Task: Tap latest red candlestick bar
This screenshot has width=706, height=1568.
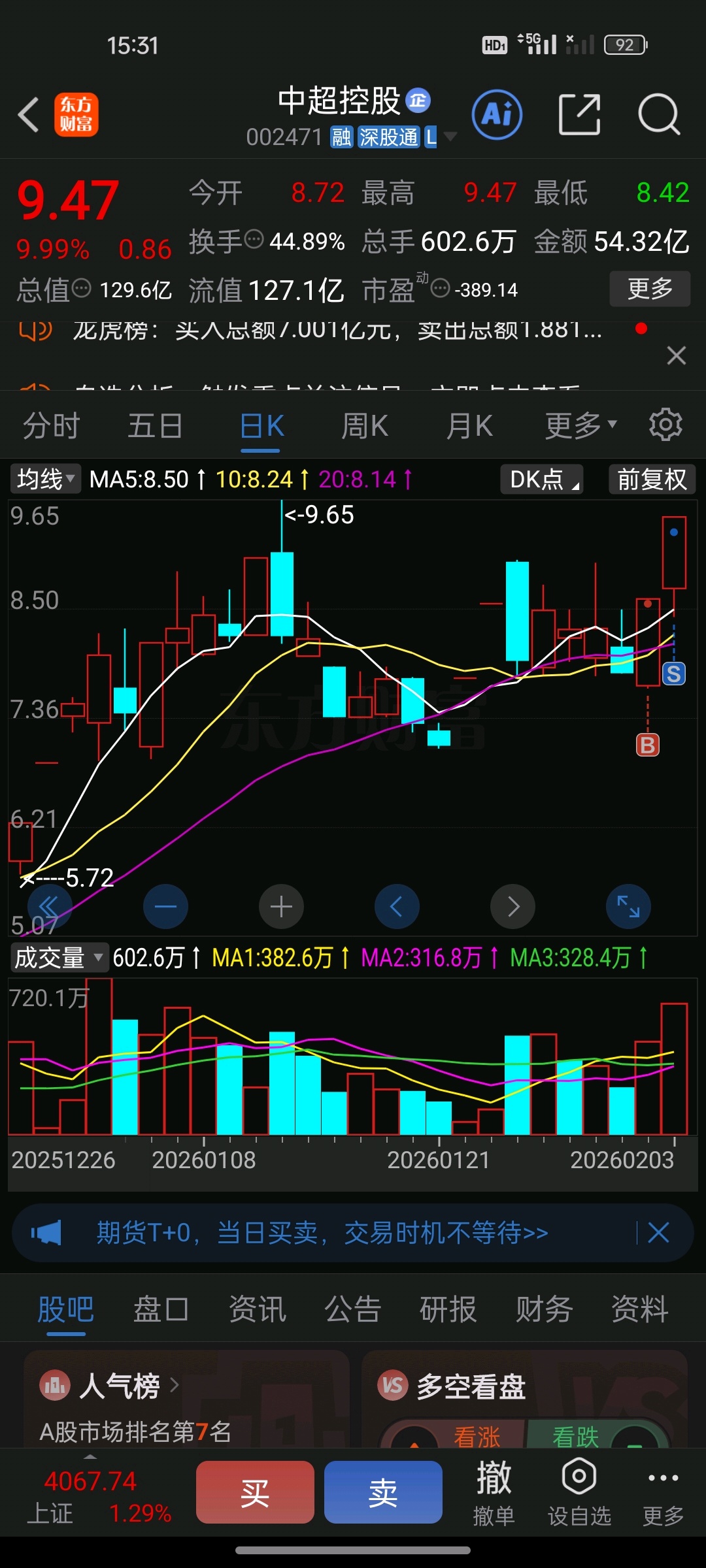Action: pyautogui.click(x=674, y=553)
